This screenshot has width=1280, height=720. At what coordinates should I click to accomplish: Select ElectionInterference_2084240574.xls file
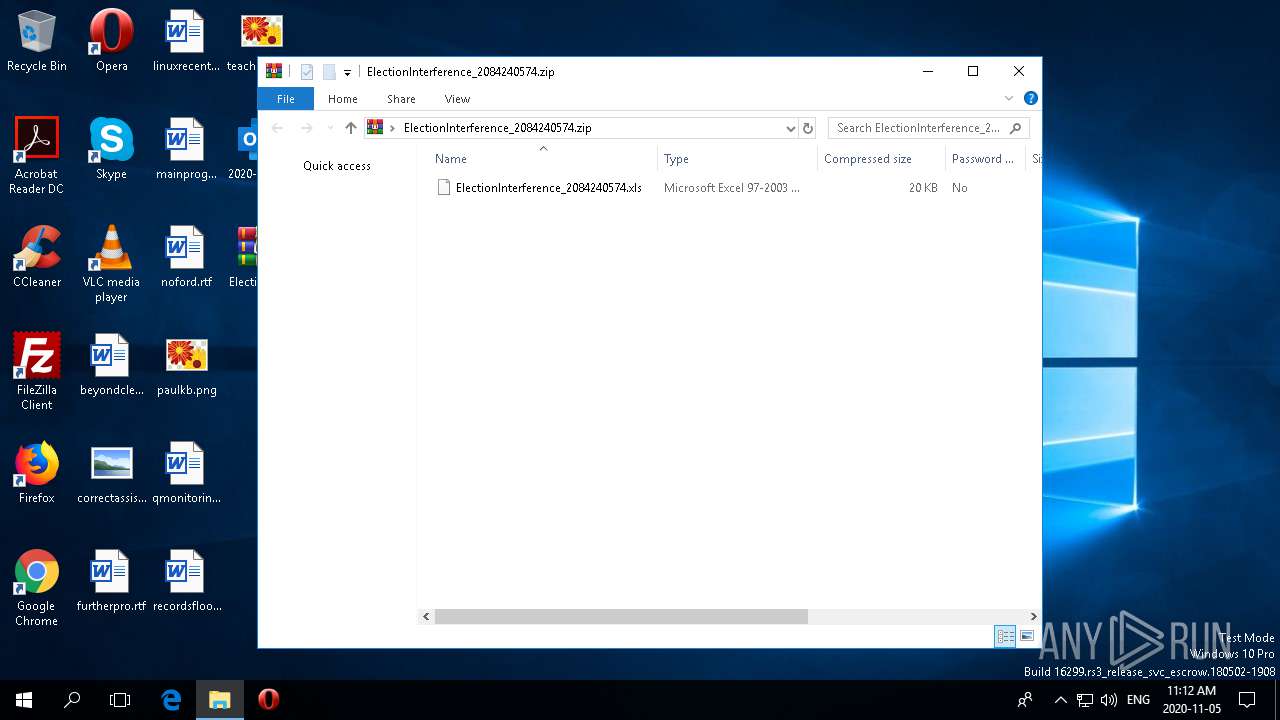click(548, 188)
